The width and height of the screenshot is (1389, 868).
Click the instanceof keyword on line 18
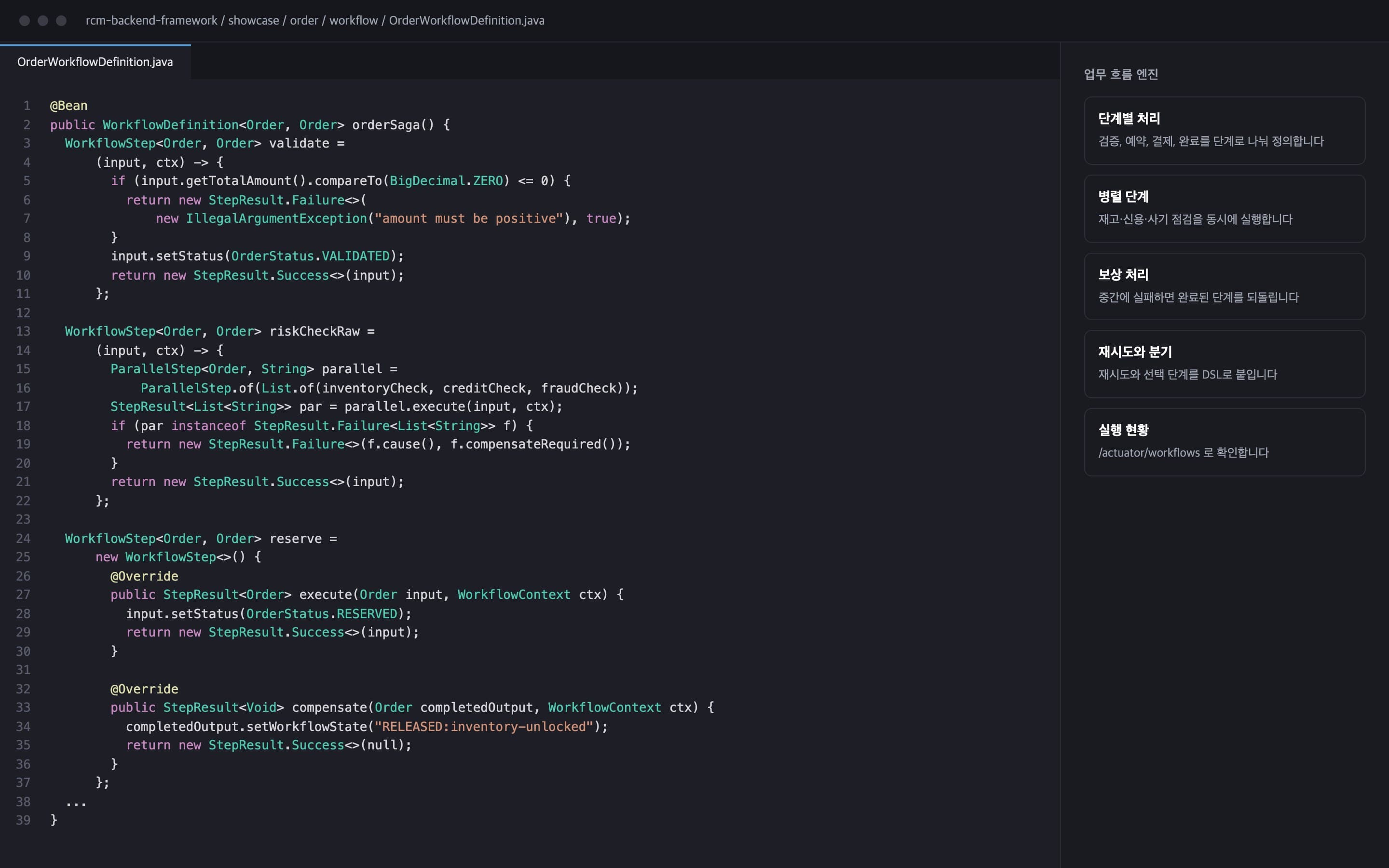[208, 426]
